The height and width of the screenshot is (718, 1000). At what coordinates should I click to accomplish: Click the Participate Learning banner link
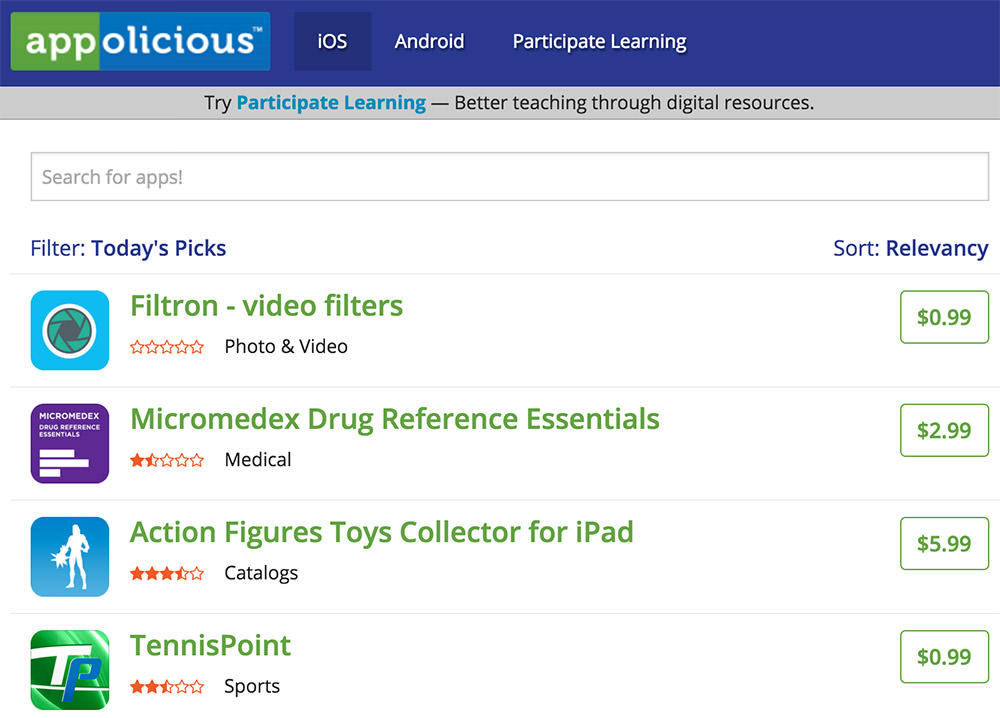331,102
